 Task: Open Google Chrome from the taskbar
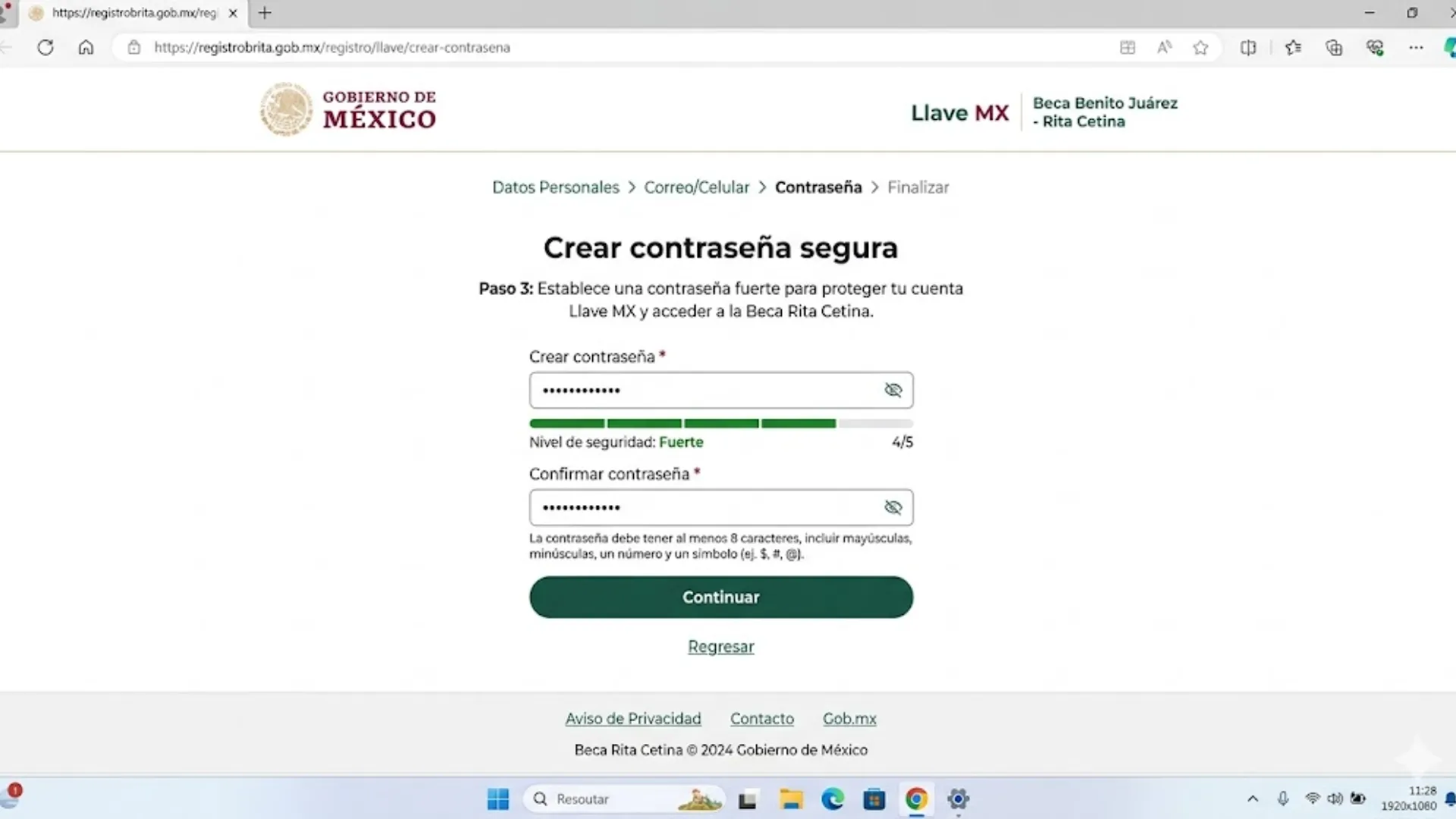[916, 799]
